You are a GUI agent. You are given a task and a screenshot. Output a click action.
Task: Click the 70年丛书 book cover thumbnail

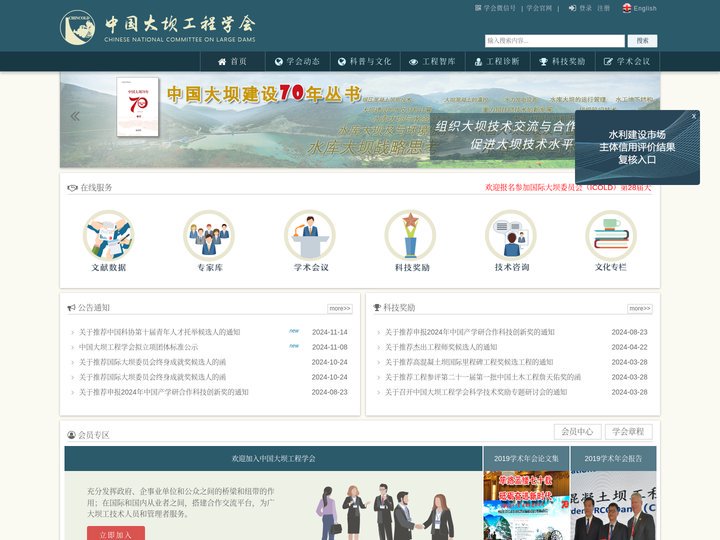(x=138, y=107)
